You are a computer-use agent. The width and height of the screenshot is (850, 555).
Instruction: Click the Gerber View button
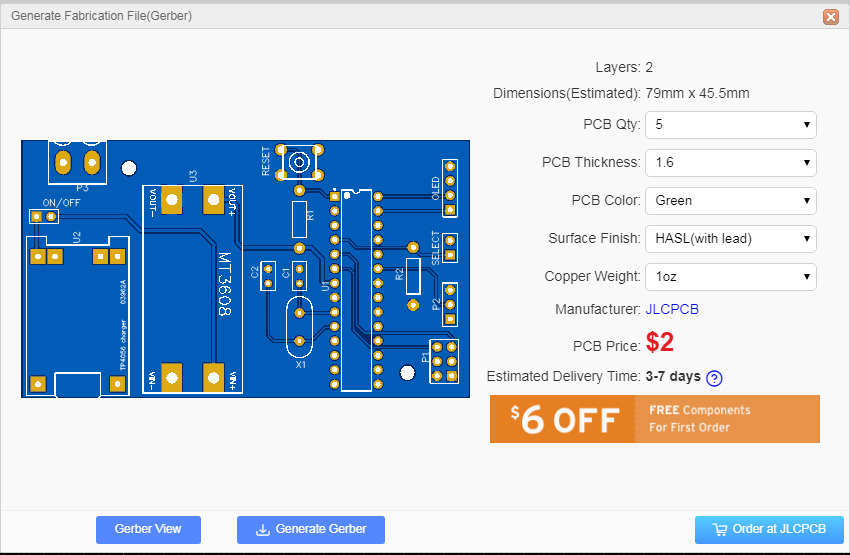click(149, 530)
